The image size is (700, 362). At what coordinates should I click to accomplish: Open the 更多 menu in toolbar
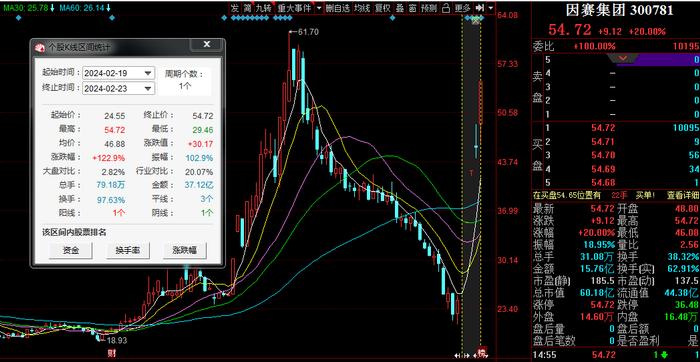pos(462,8)
